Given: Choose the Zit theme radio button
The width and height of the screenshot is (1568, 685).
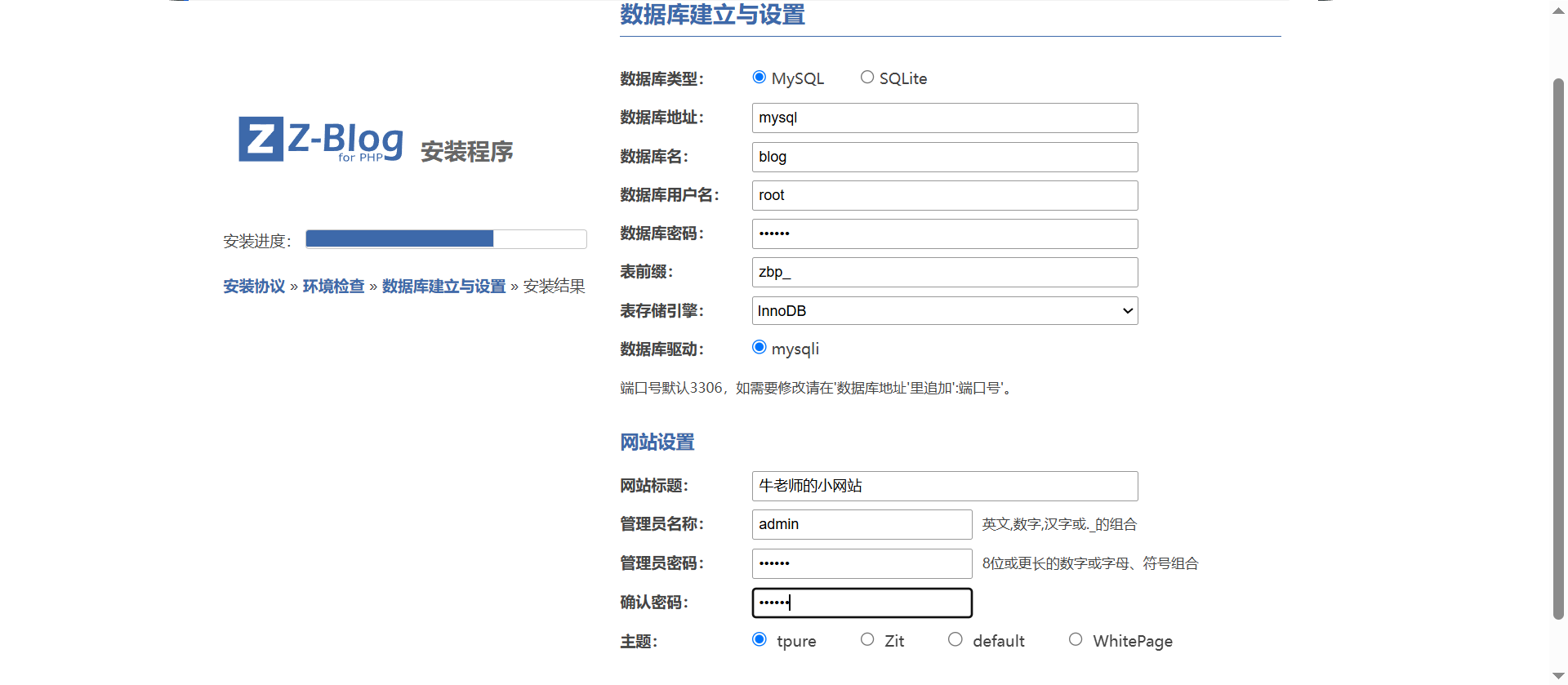Looking at the screenshot, I should pos(867,639).
